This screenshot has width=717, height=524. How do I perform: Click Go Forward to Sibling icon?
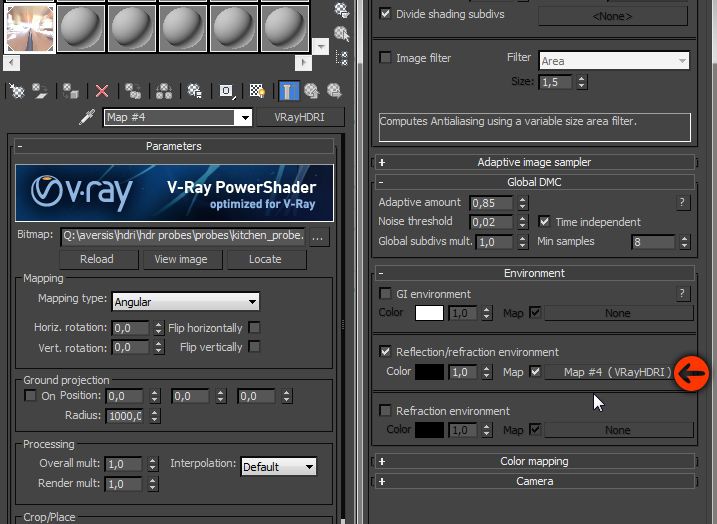pos(334,91)
